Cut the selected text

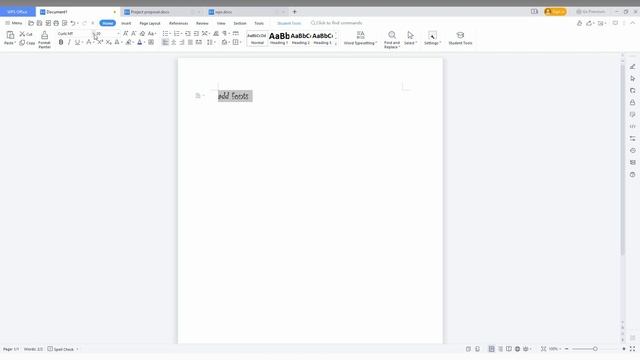pyautogui.click(x=26, y=34)
